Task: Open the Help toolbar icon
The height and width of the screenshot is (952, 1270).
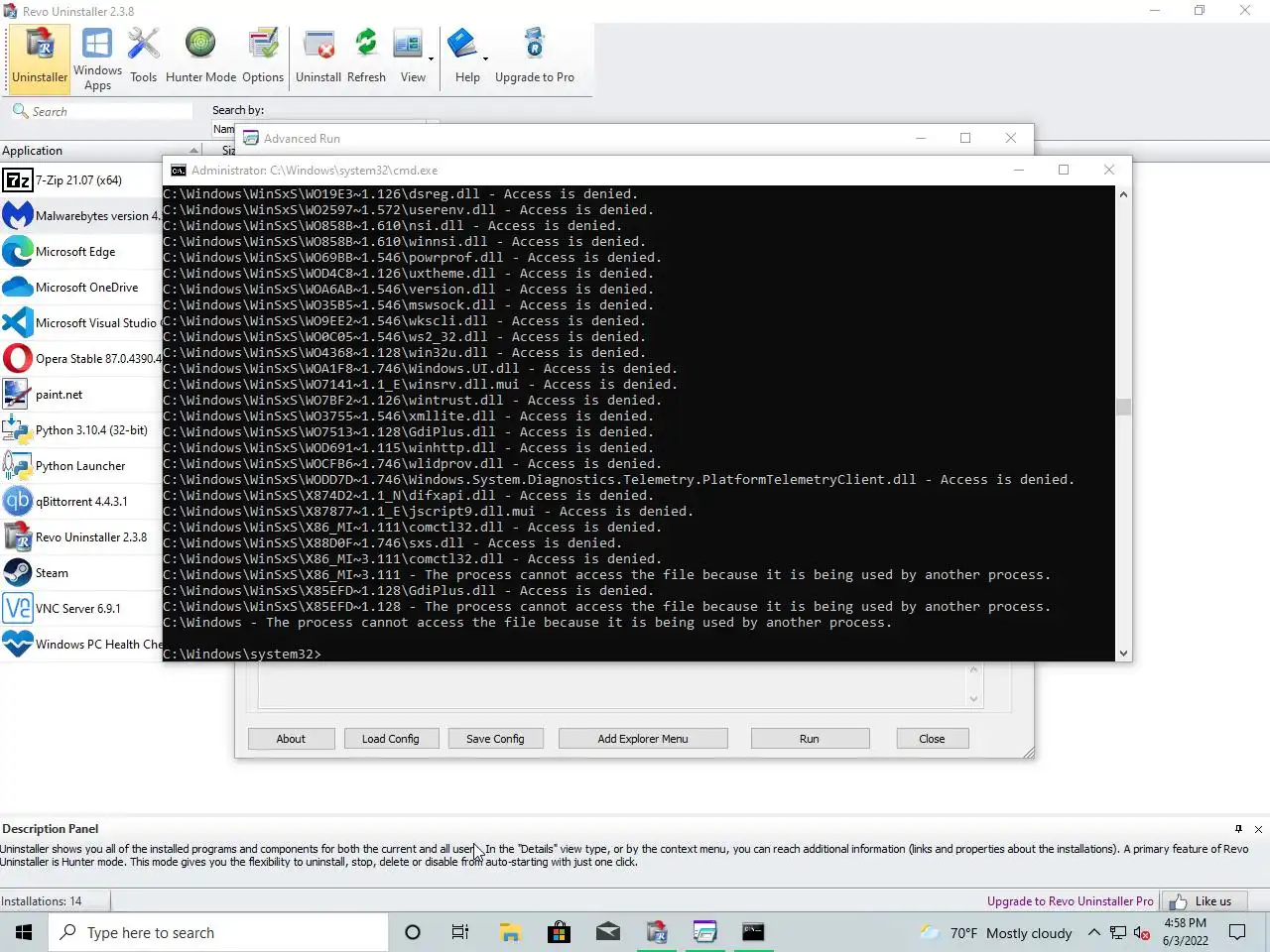Action: [x=464, y=58]
